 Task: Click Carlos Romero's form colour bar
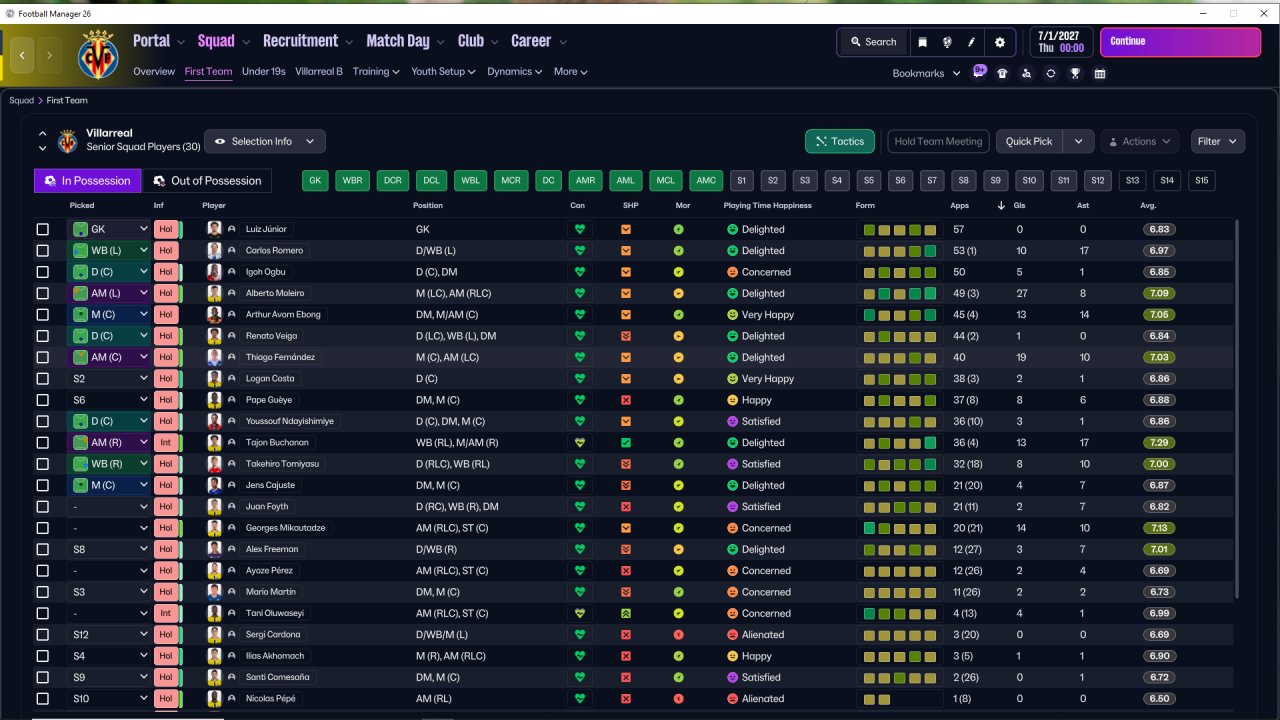pyautogui.click(x=900, y=251)
